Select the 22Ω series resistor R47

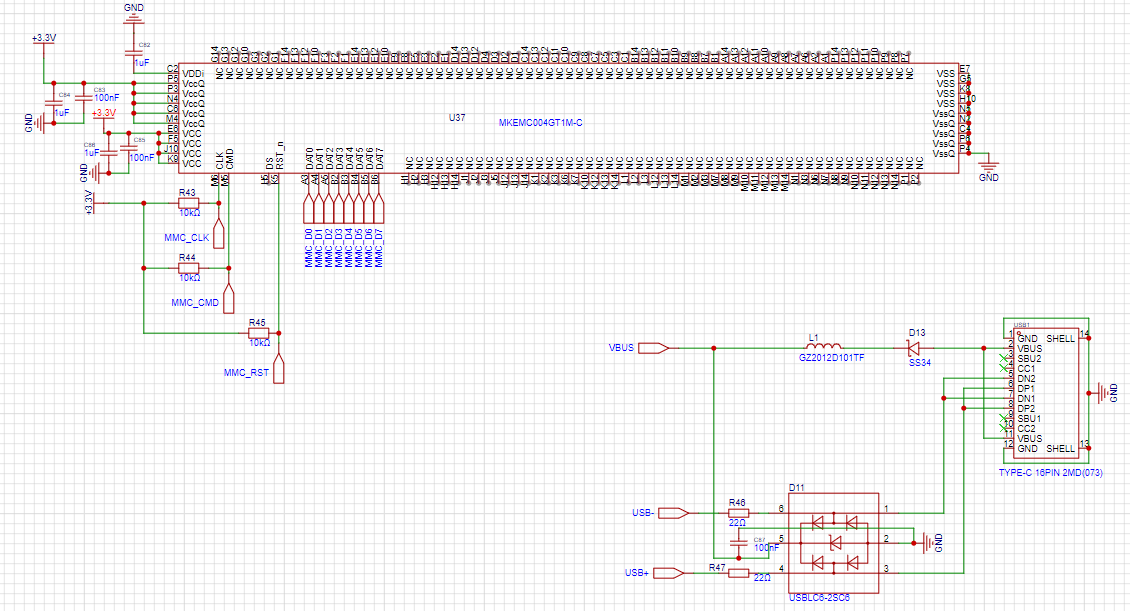click(737, 572)
